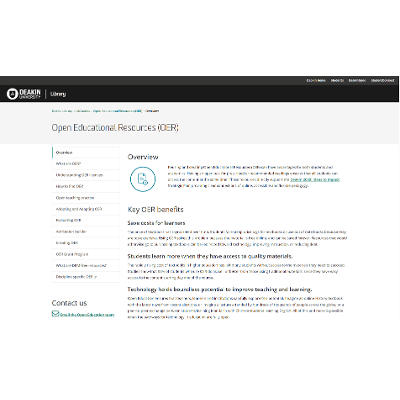Go to How to find OER page
The height and width of the screenshot is (400, 400).
[x=86, y=186]
